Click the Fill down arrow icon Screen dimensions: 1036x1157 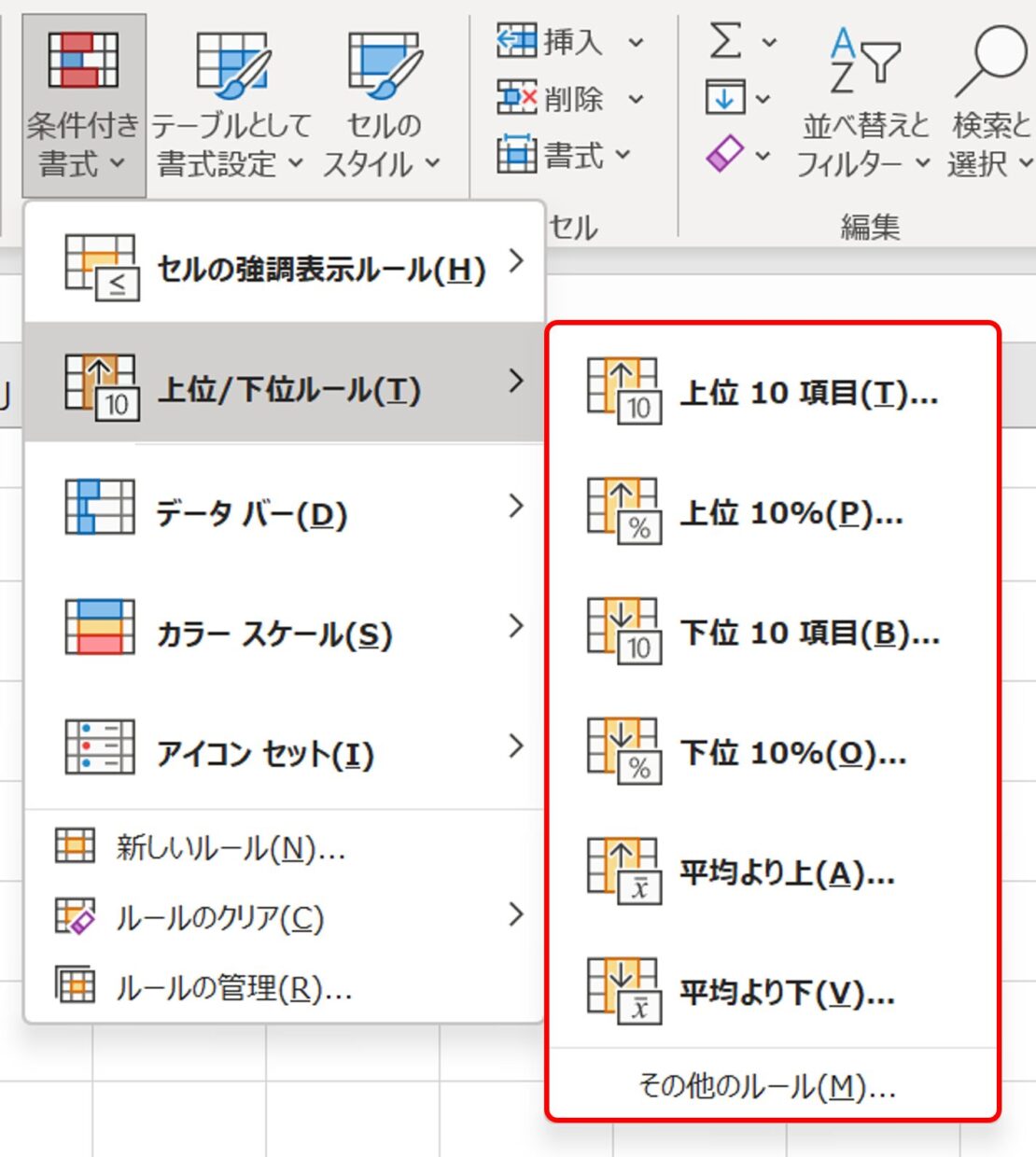click(725, 97)
